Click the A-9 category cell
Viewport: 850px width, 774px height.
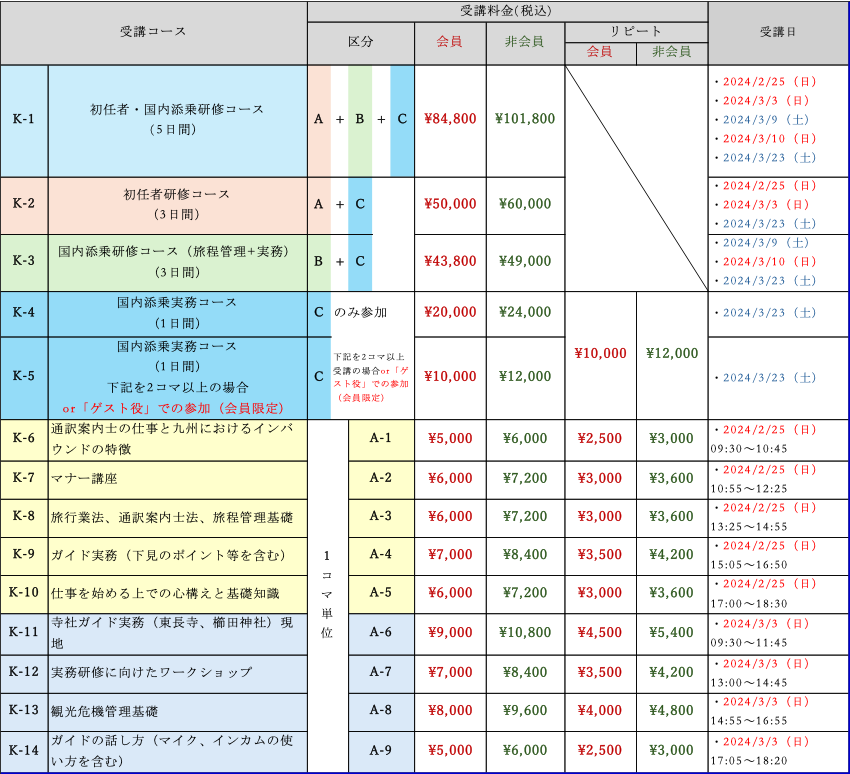[381, 752]
